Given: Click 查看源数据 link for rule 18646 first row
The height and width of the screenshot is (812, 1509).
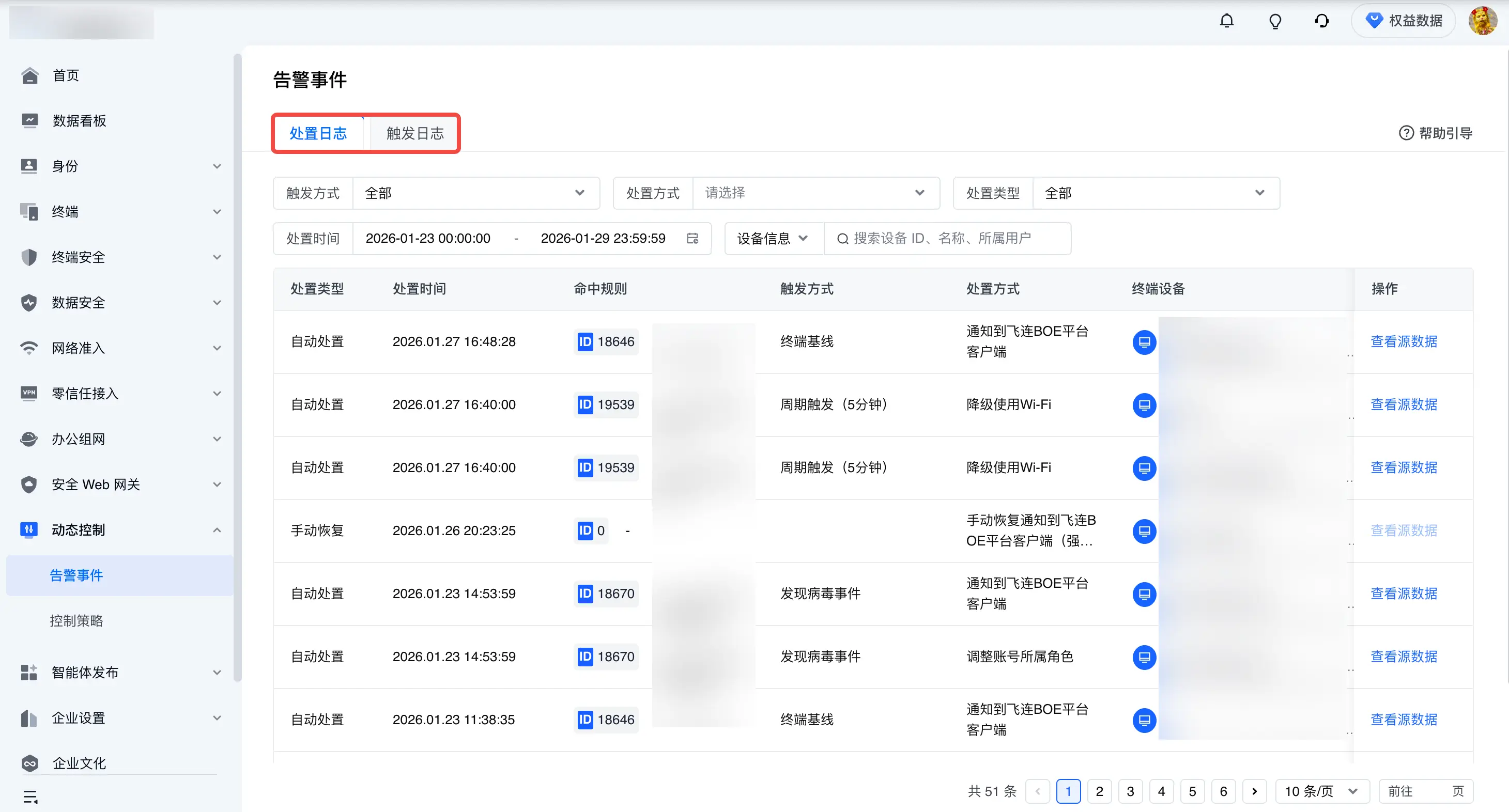Looking at the screenshot, I should tap(1404, 342).
